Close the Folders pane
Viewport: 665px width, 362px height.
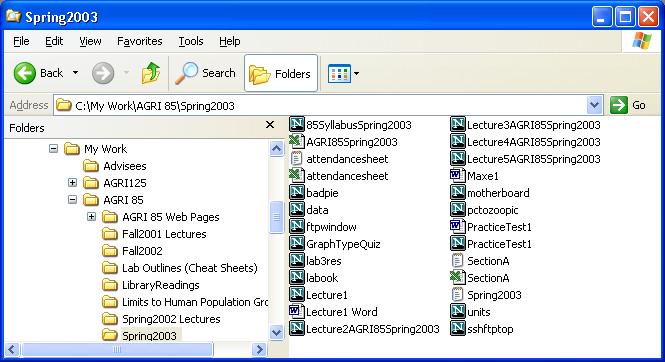coord(270,125)
